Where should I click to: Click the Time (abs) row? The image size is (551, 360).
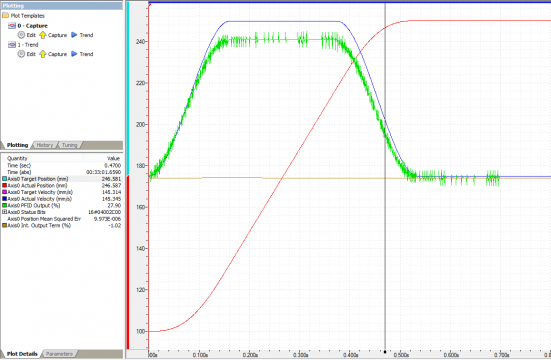click(x=61, y=172)
